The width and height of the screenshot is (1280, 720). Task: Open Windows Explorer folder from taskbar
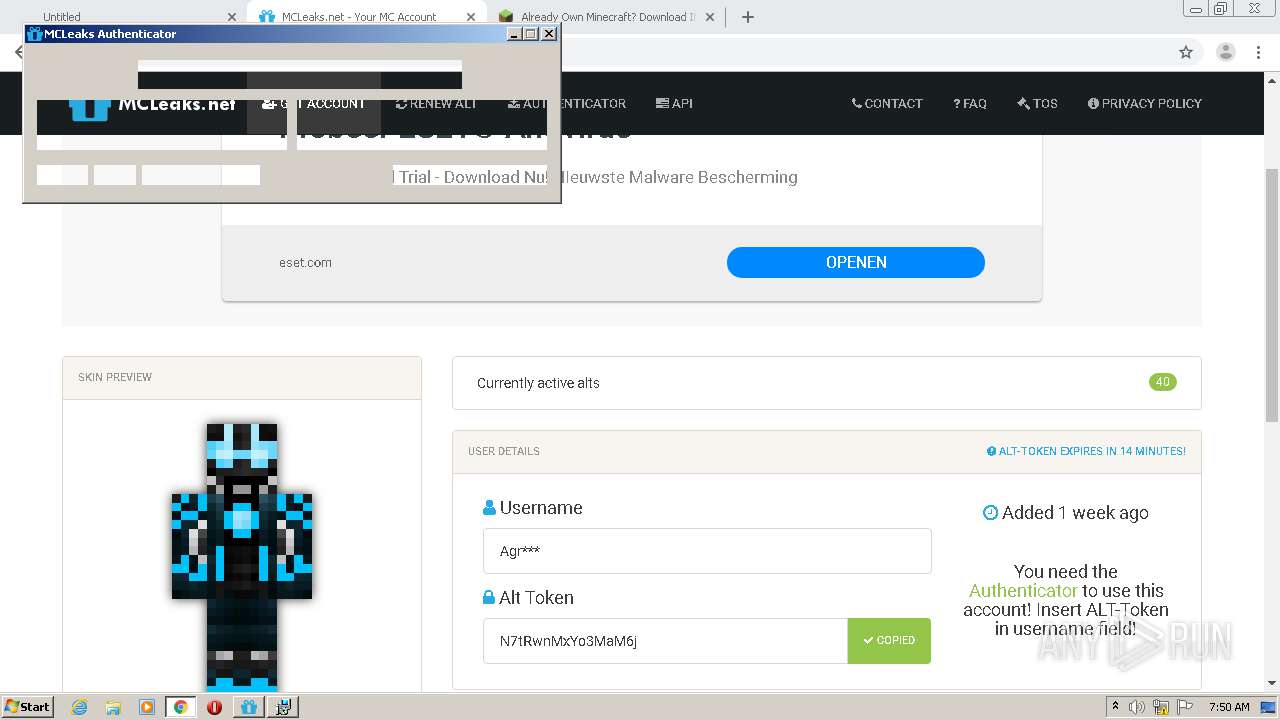pos(113,707)
